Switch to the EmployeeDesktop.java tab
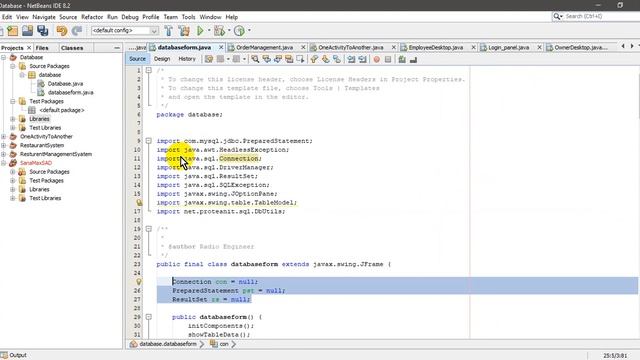 tap(436, 47)
